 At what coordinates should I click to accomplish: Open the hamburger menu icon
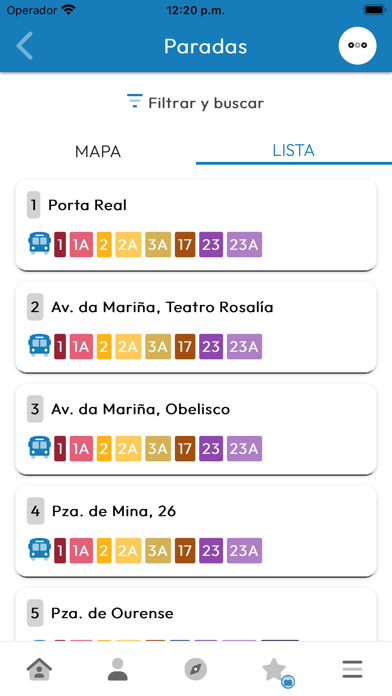(x=352, y=669)
